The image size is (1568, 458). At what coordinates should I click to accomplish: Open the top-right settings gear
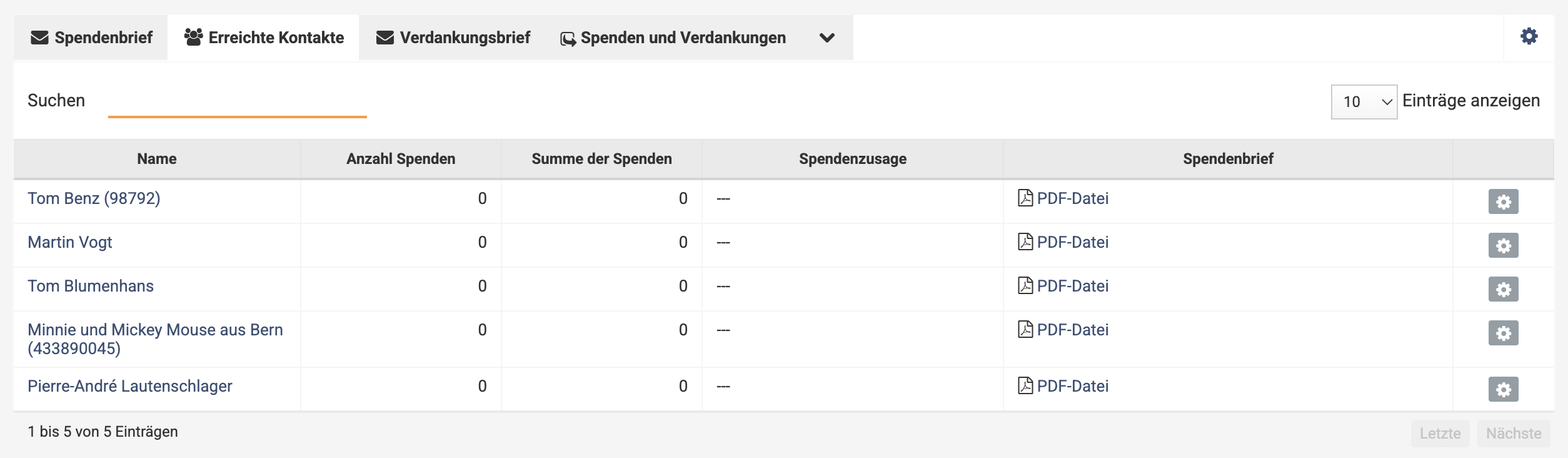pyautogui.click(x=1529, y=36)
